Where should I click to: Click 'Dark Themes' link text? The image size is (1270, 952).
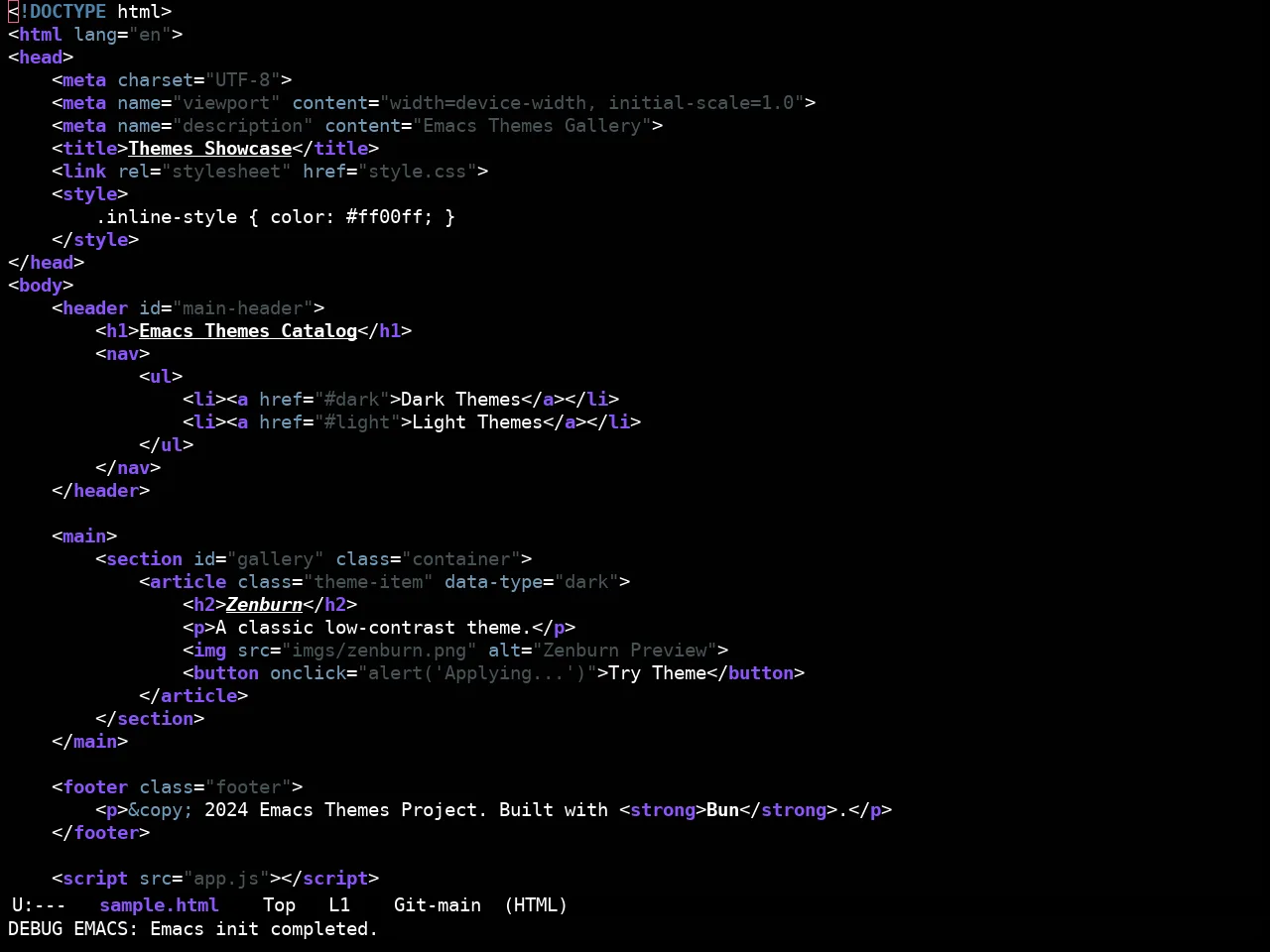[x=461, y=400]
